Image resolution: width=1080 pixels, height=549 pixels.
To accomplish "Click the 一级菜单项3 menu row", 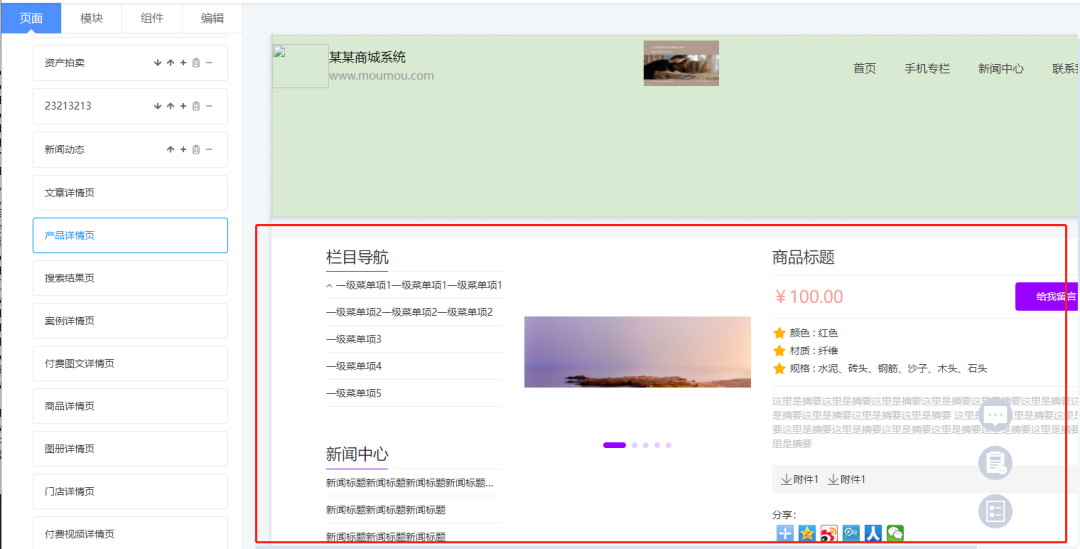I will (x=414, y=339).
